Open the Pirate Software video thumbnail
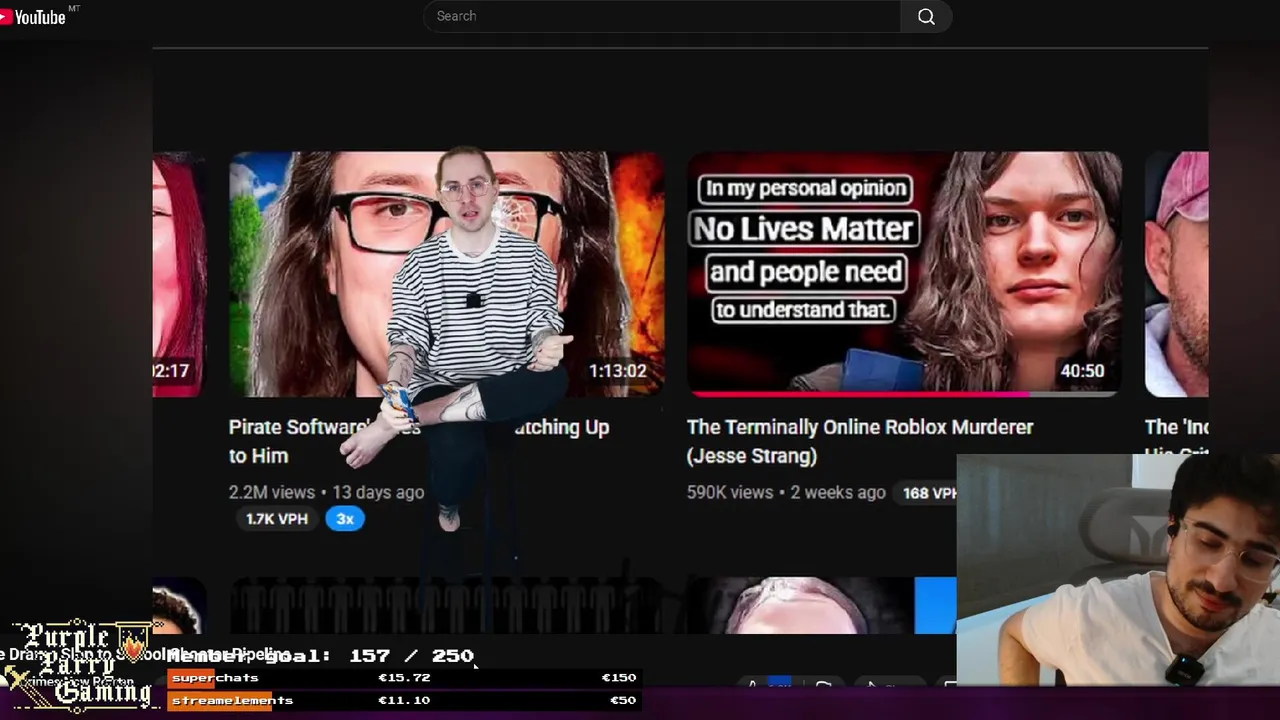1280x720 pixels. [x=446, y=274]
